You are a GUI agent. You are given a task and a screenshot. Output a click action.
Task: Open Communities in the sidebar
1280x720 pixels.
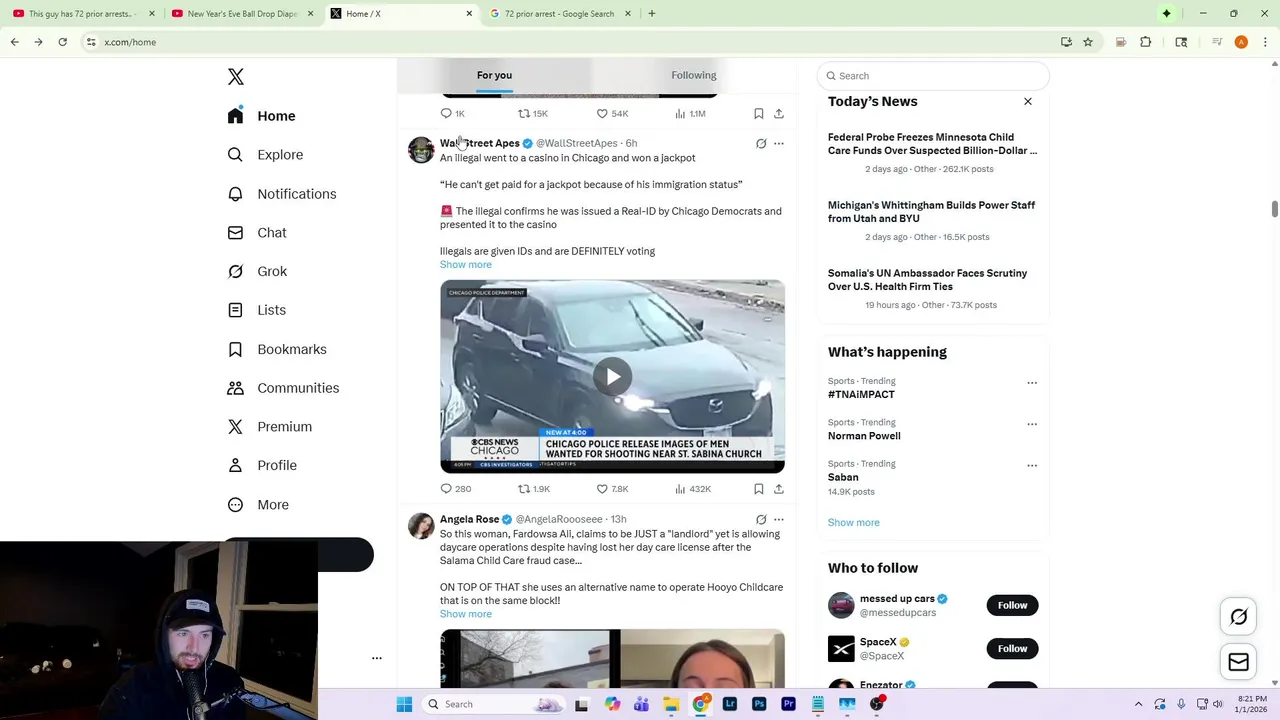coord(283,388)
